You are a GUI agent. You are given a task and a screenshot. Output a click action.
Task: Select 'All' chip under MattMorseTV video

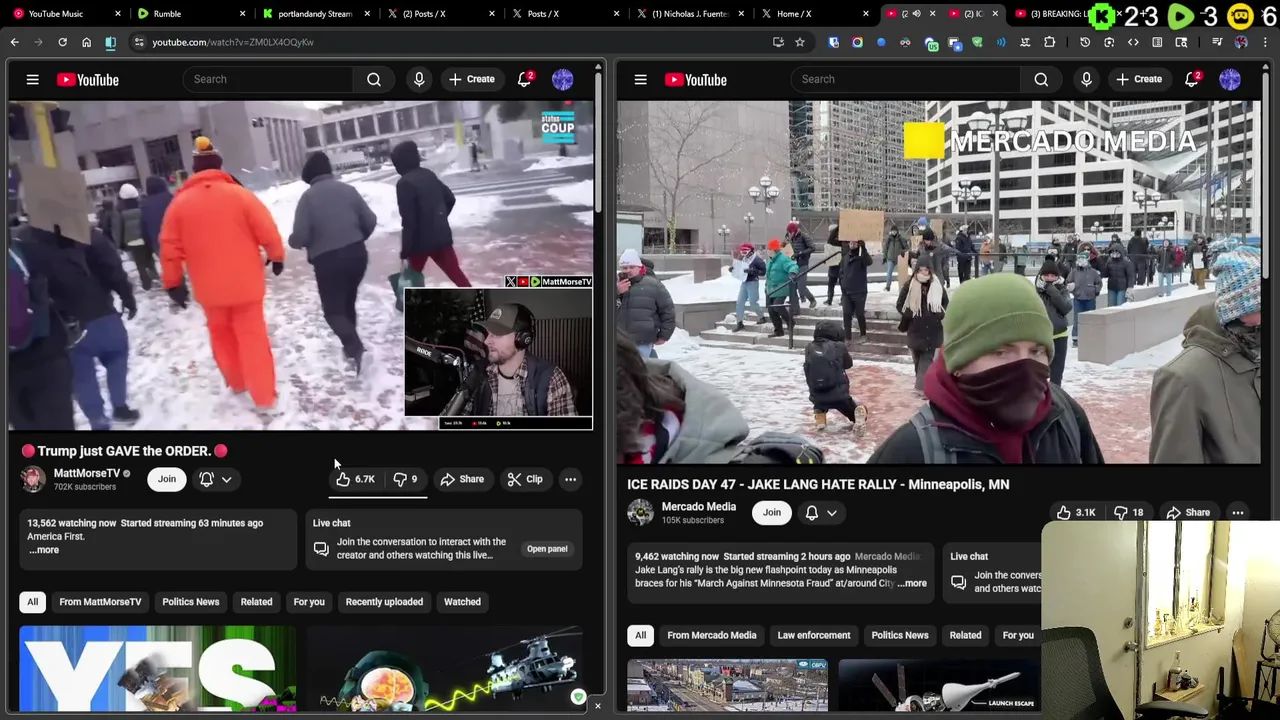[32, 602]
